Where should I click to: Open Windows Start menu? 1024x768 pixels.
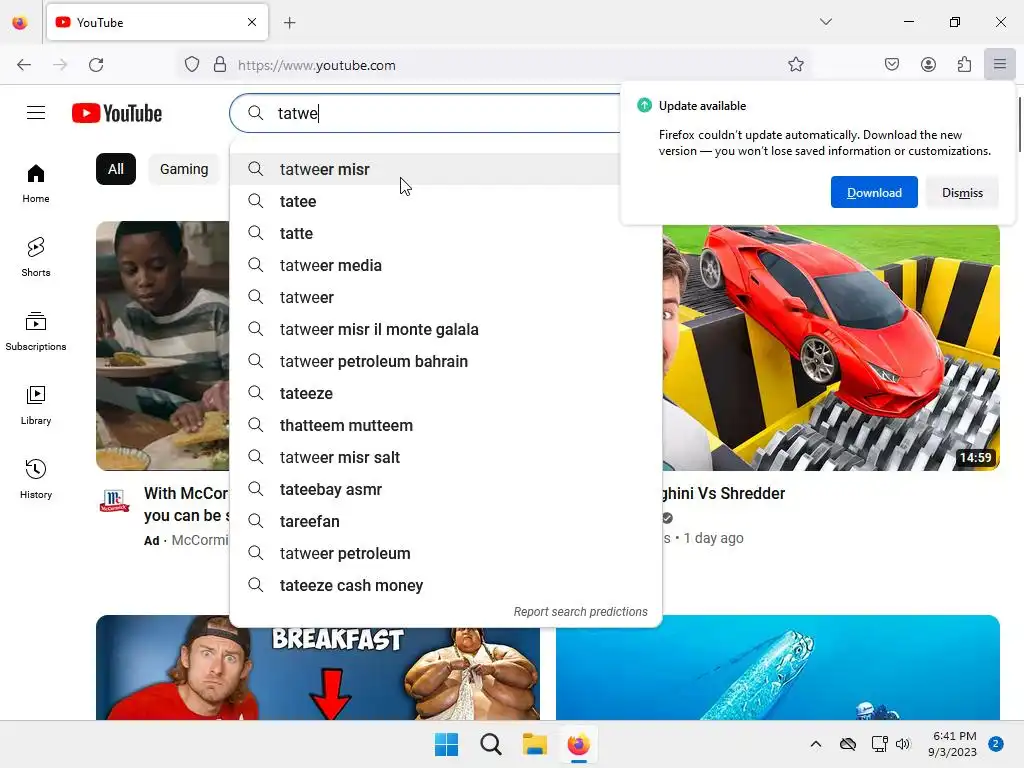(x=447, y=744)
